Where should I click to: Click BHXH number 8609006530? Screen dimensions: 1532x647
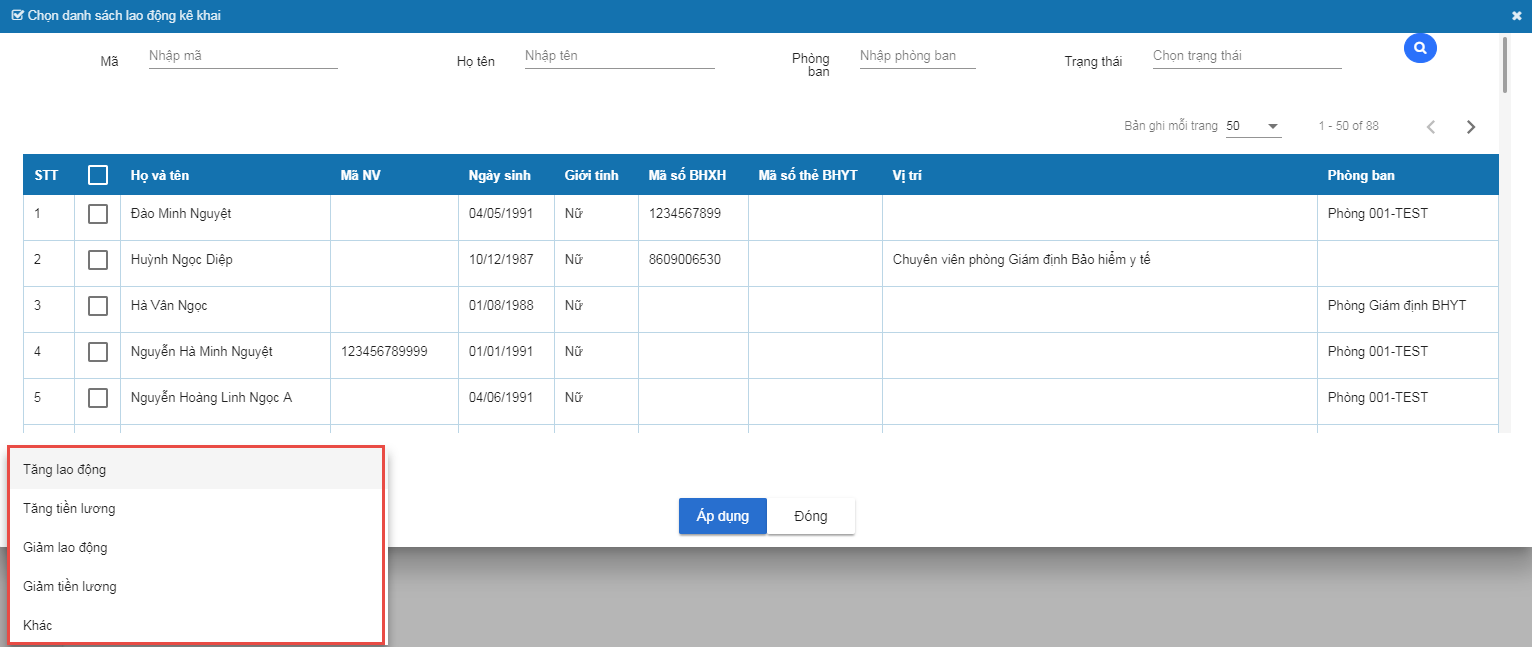(685, 260)
